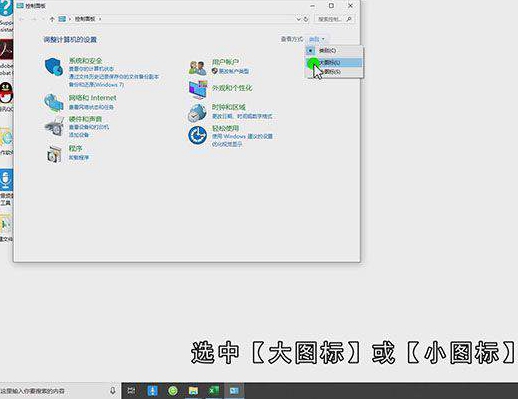Open the blue microphone tool desktop icon

pyautogui.click(x=6, y=180)
